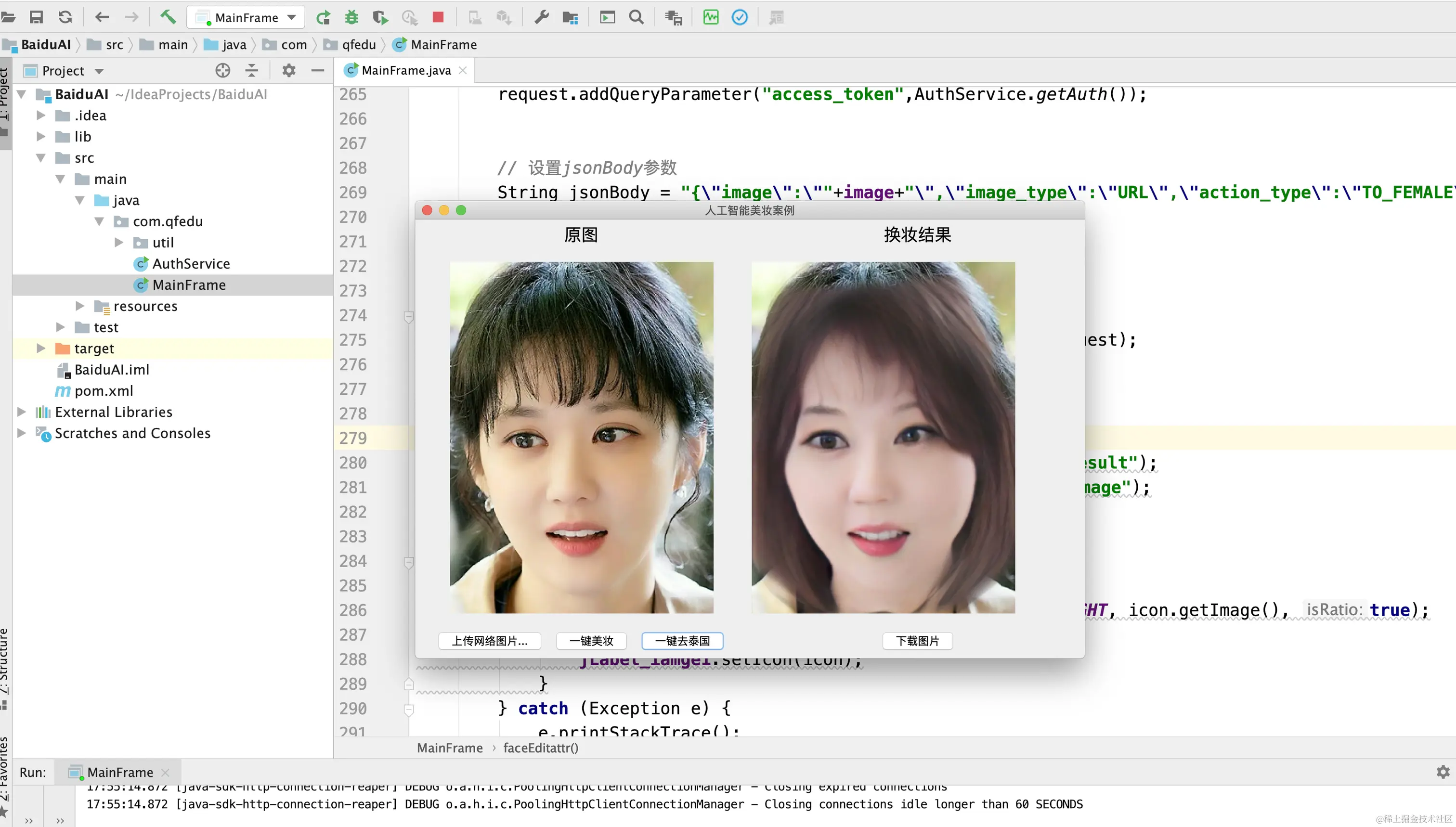Click the Search Everywhere magnifier icon
Screen dimensions: 1456x827
pyautogui.click(x=636, y=17)
